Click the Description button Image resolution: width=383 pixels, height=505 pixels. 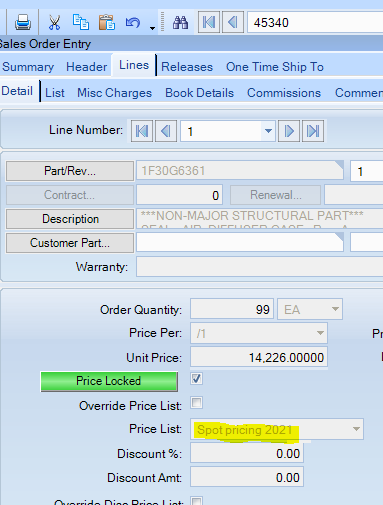(70, 219)
